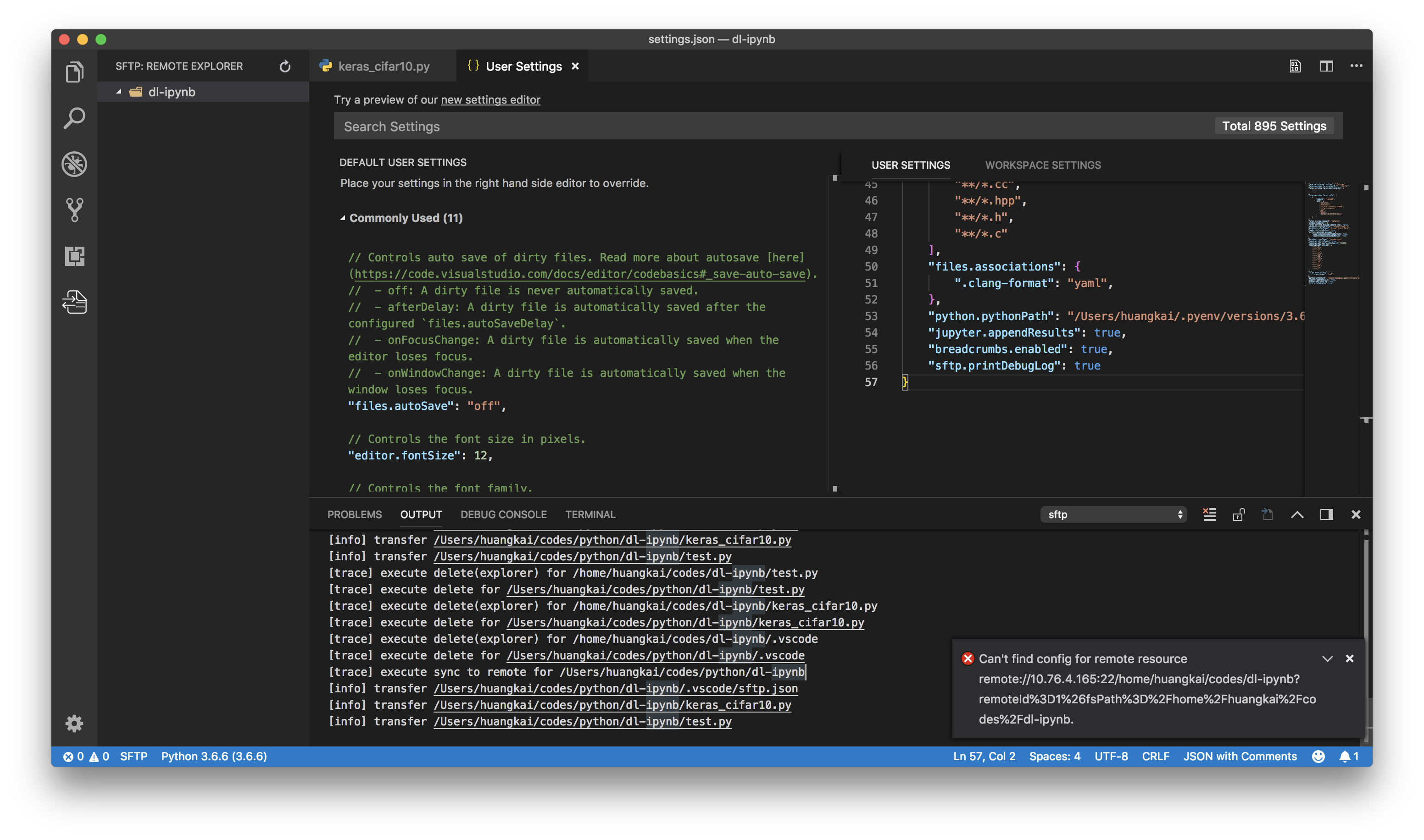The height and width of the screenshot is (840, 1424).
Task: Click the "editor.fontSize" default setting
Action: coord(420,456)
